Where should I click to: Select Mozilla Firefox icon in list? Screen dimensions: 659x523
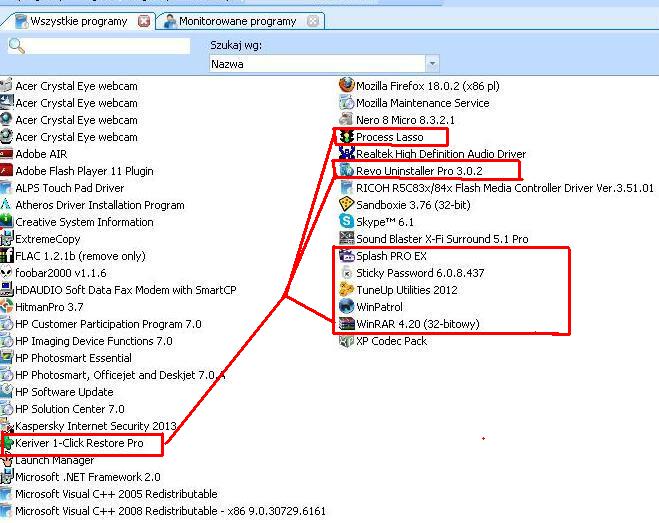click(x=346, y=85)
